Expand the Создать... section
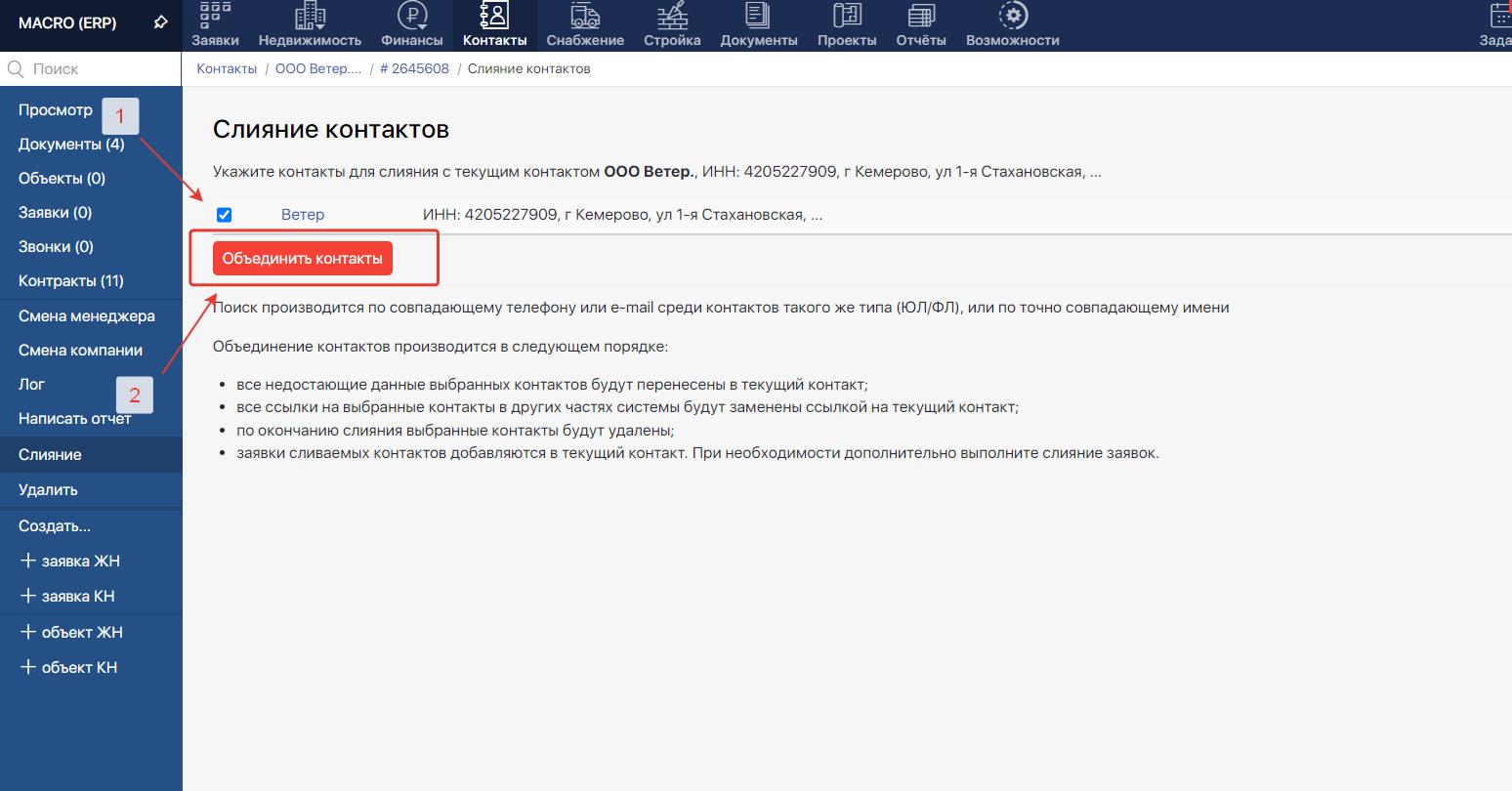Screen dimensions: 1512x791 click(55, 526)
